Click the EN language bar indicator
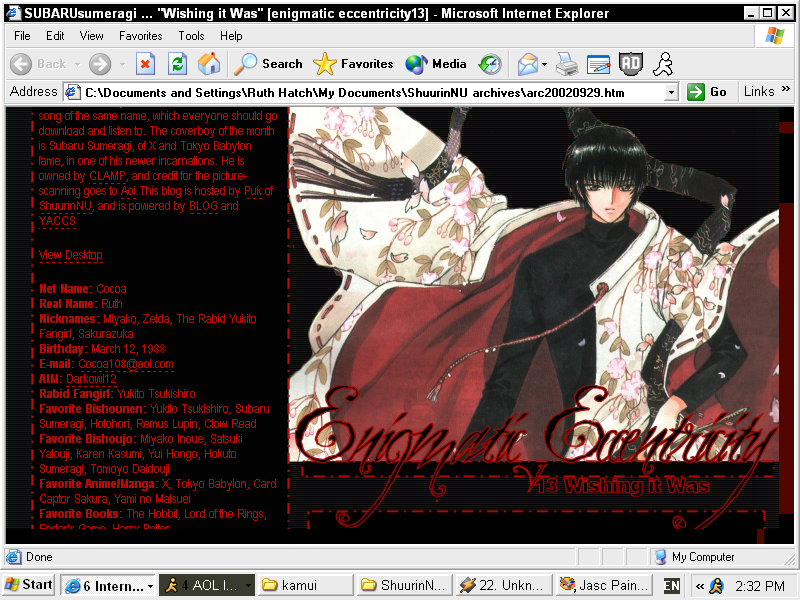This screenshot has height=600, width=800. tap(671, 585)
